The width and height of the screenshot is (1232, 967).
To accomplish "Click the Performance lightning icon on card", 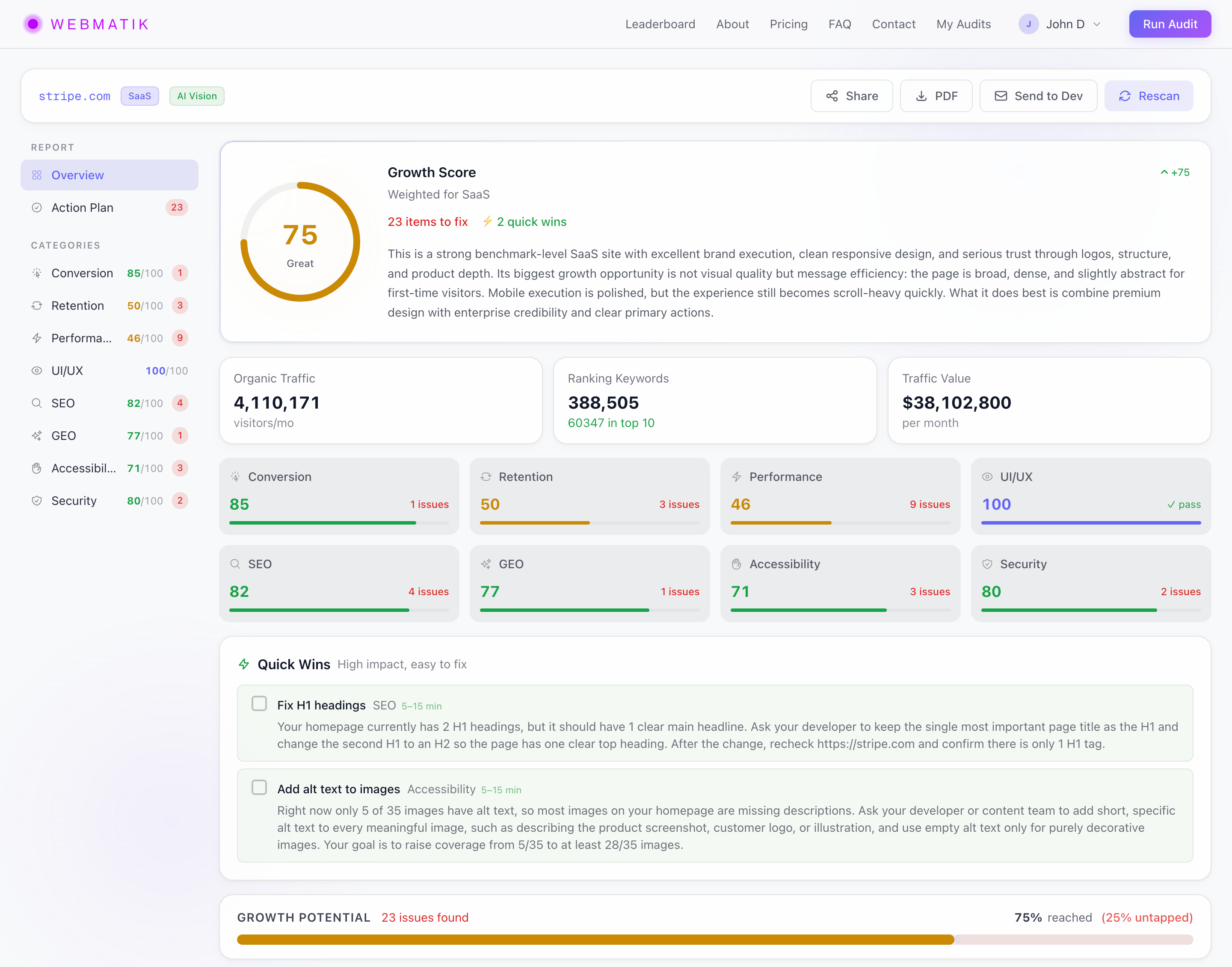I will coord(736,477).
